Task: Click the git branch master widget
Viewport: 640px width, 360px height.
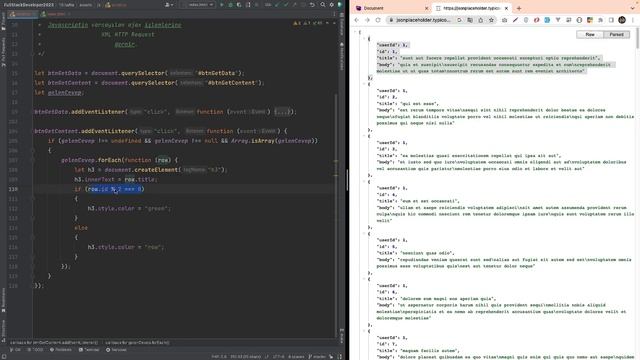Action: [317, 356]
